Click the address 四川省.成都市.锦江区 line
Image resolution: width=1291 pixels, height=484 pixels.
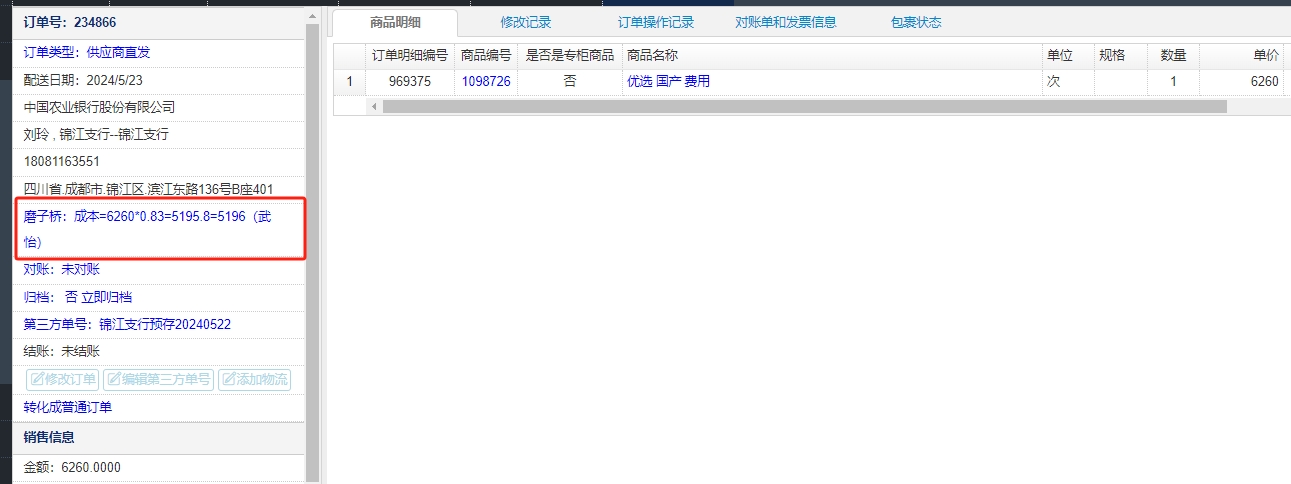click(x=148, y=189)
